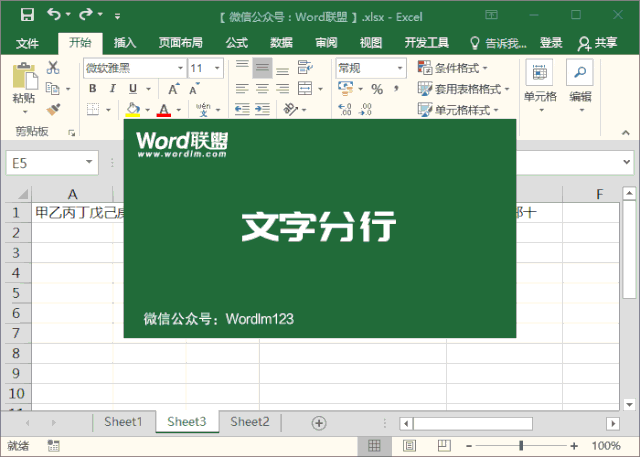Decrease indent icon

click(x=242, y=109)
